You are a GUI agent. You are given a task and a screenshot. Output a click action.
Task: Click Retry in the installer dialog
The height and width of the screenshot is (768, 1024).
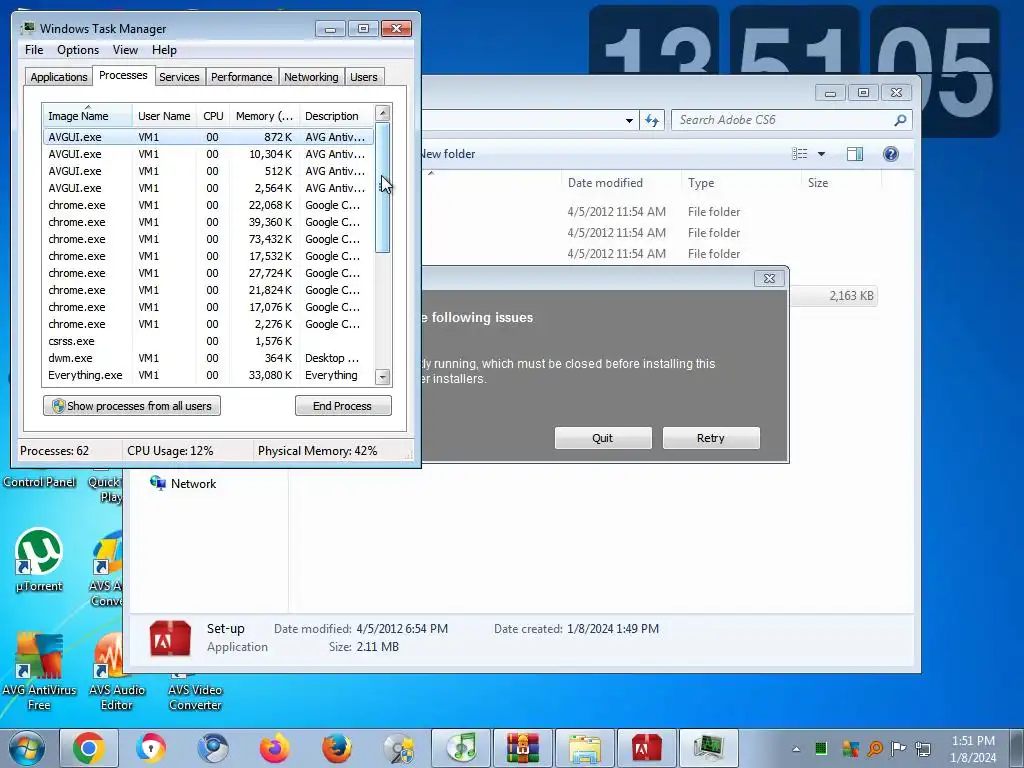pyautogui.click(x=711, y=438)
